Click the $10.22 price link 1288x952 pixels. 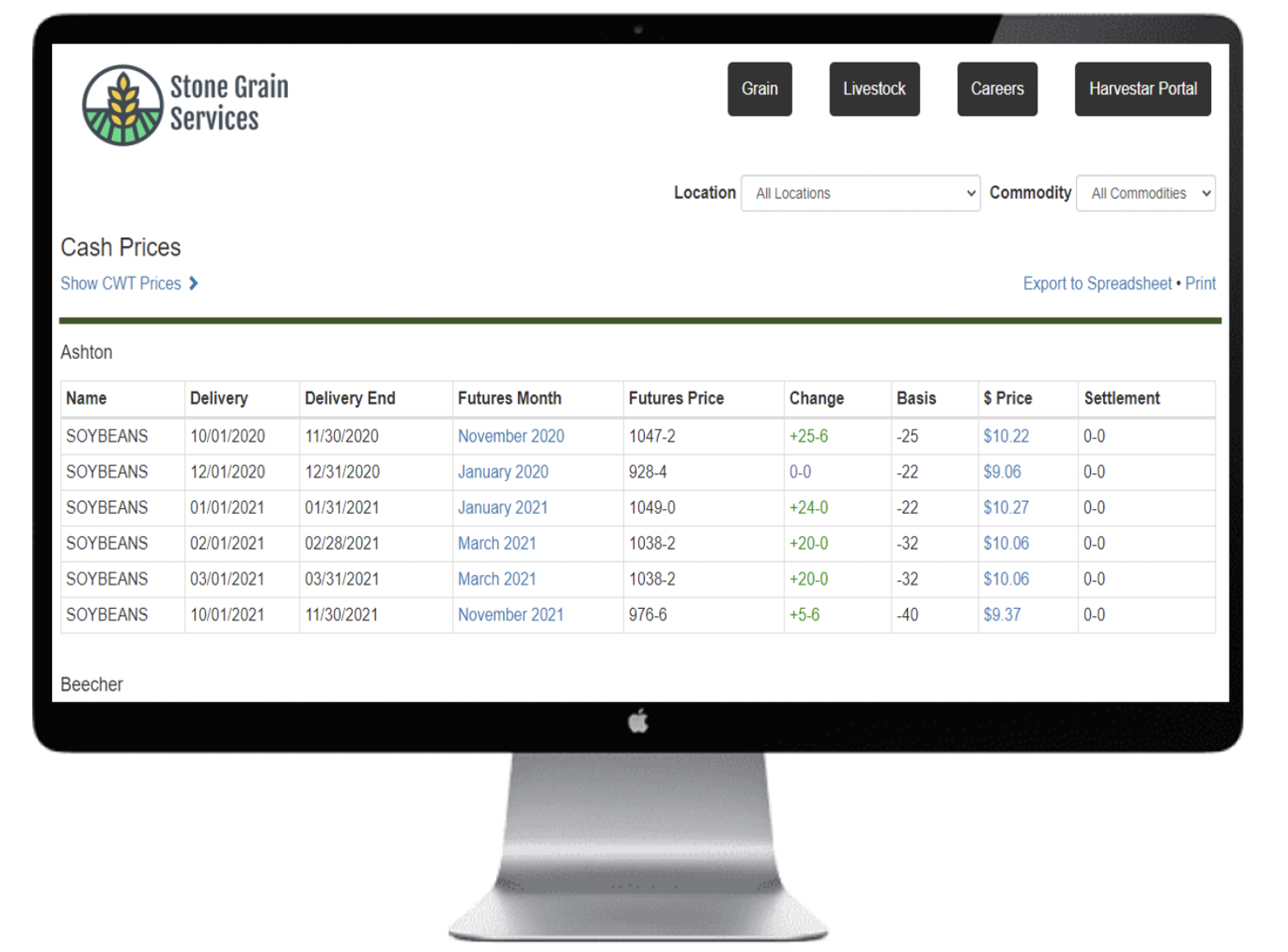1006,436
